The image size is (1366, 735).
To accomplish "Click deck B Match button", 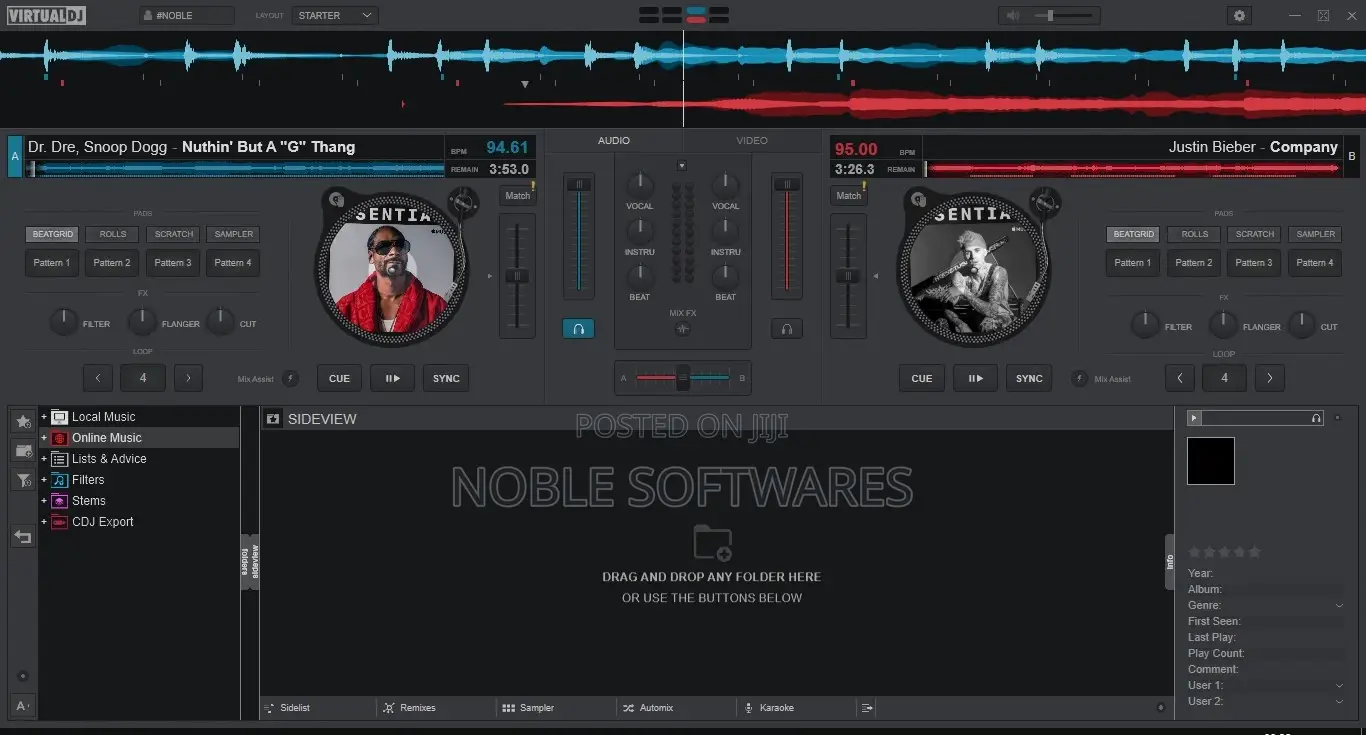I will point(849,195).
